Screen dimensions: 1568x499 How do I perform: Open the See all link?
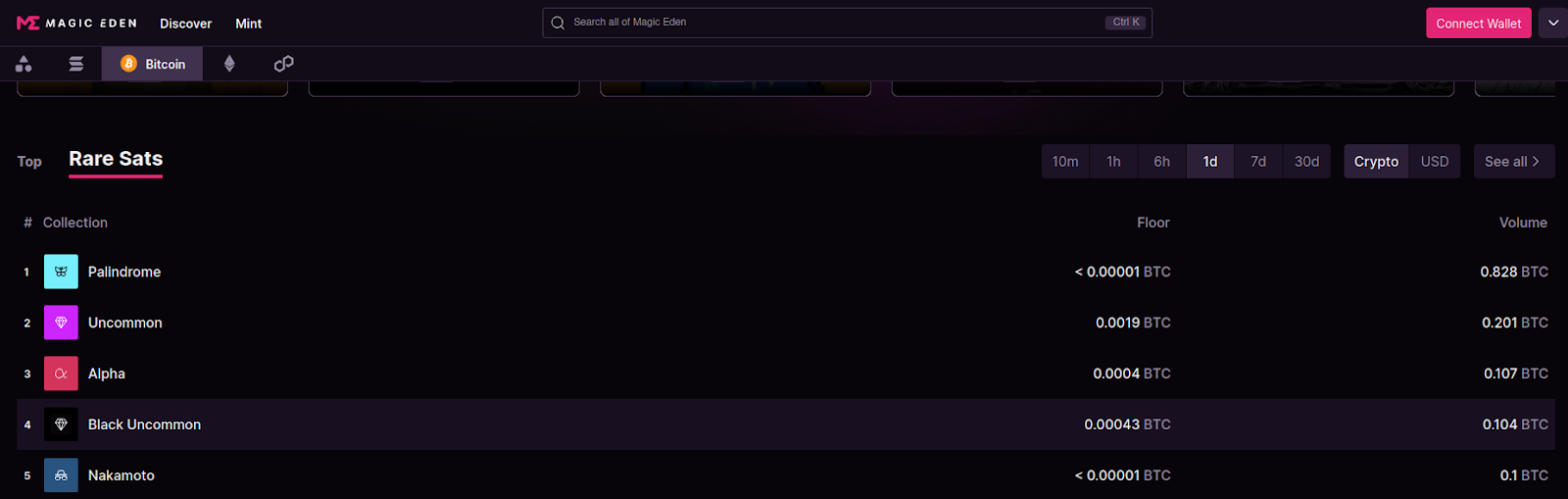click(x=1513, y=162)
